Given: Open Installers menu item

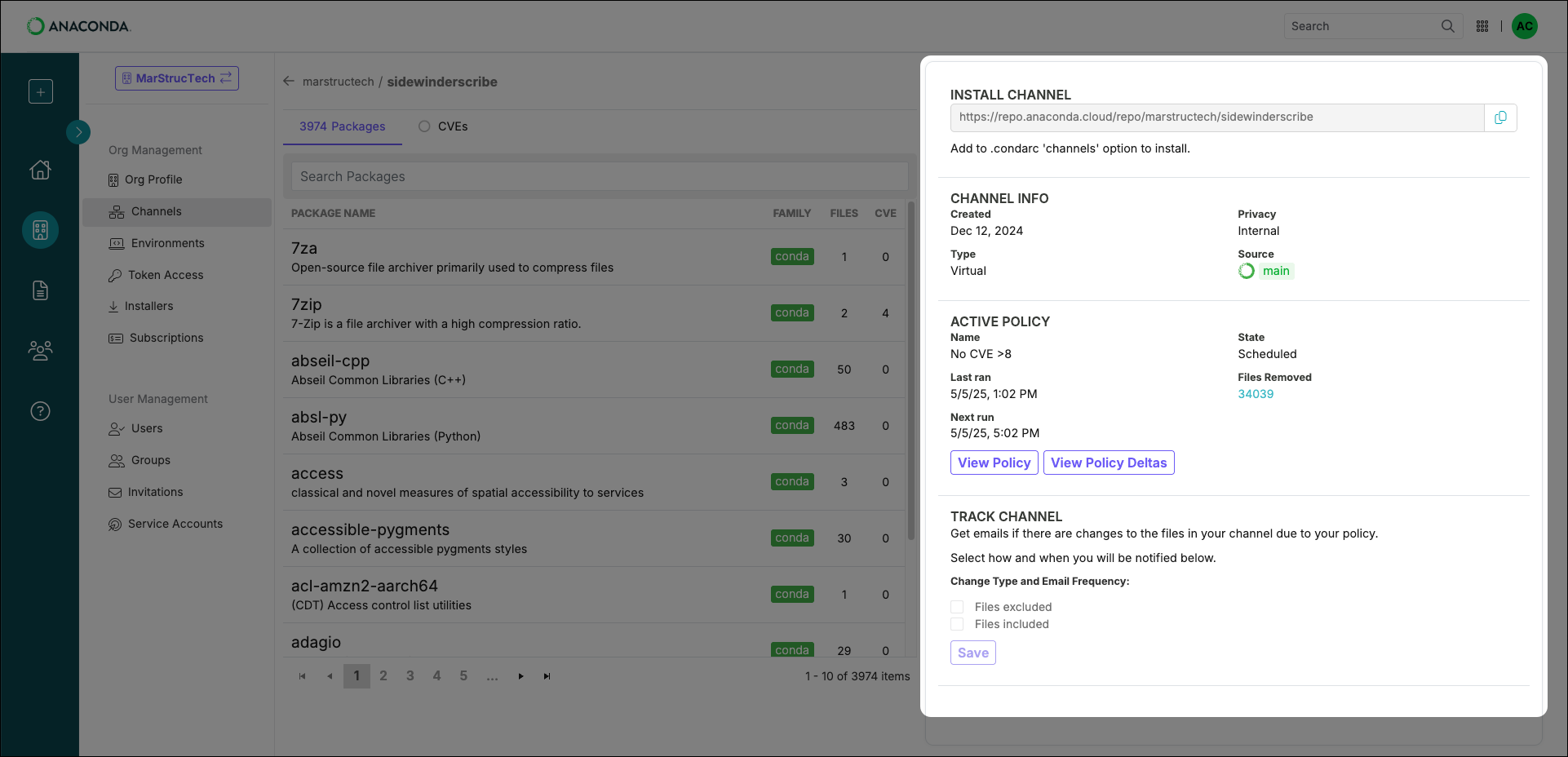Looking at the screenshot, I should pos(140,306).
